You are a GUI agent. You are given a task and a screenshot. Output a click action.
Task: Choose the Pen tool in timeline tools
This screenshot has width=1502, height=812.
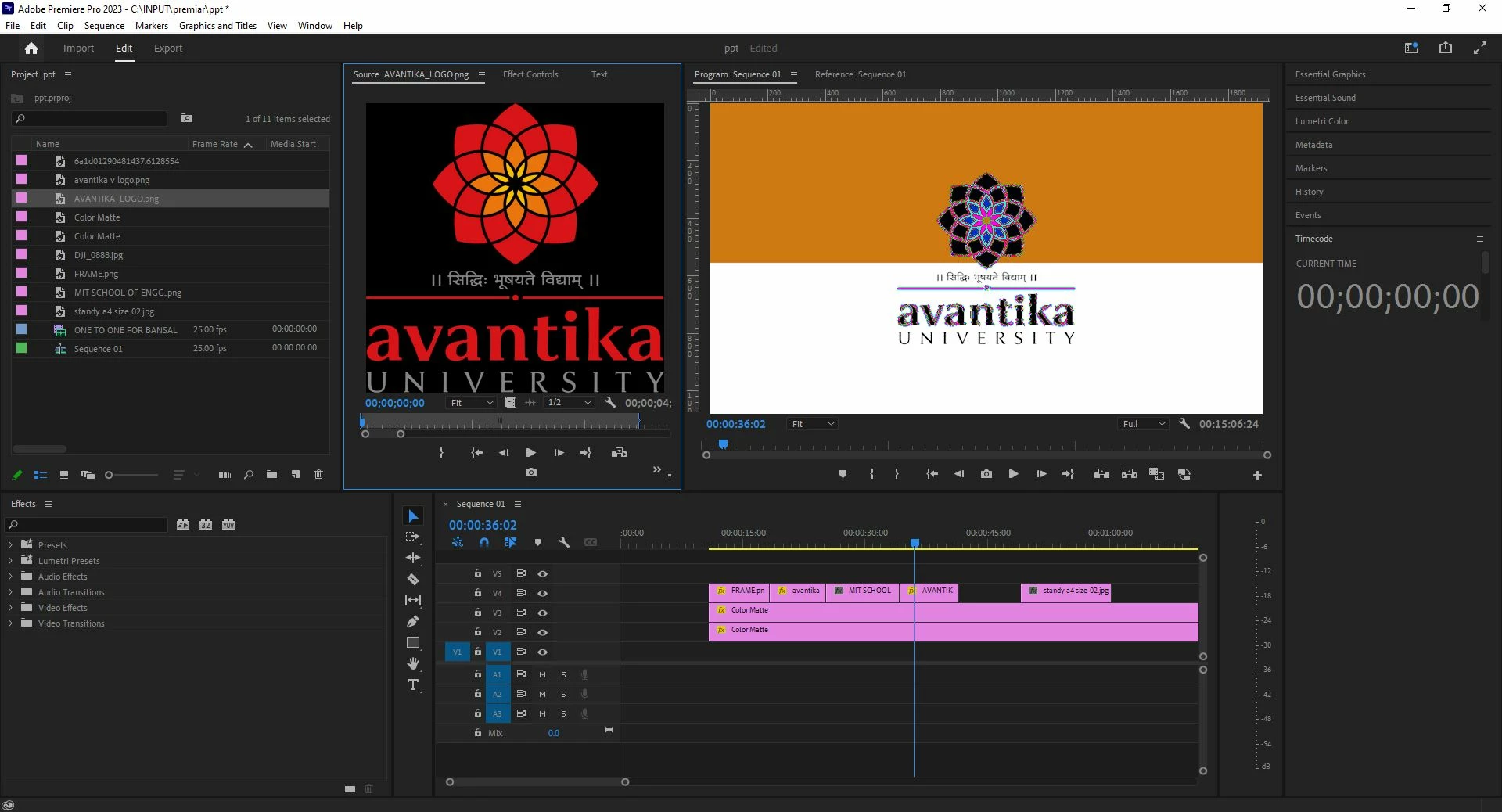[413, 621]
